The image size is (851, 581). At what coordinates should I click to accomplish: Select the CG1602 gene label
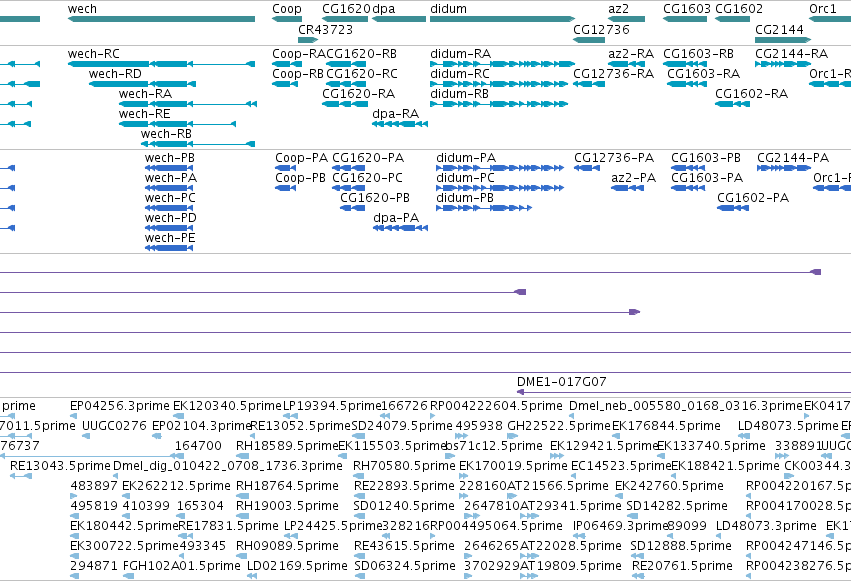tap(739, 9)
